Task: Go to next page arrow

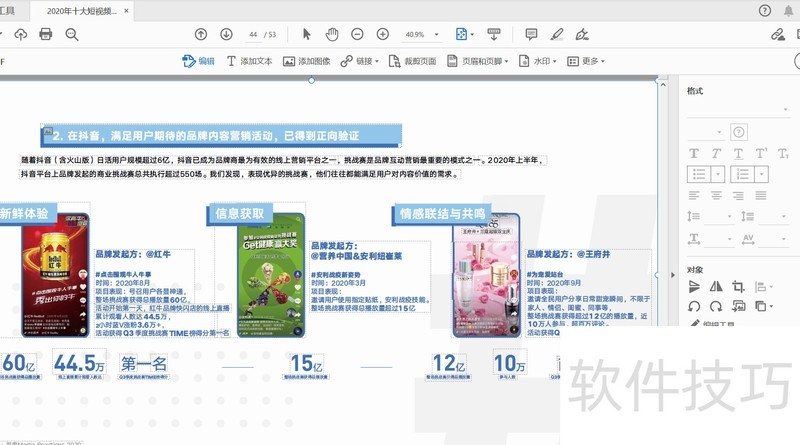Action: pyautogui.click(x=226, y=34)
